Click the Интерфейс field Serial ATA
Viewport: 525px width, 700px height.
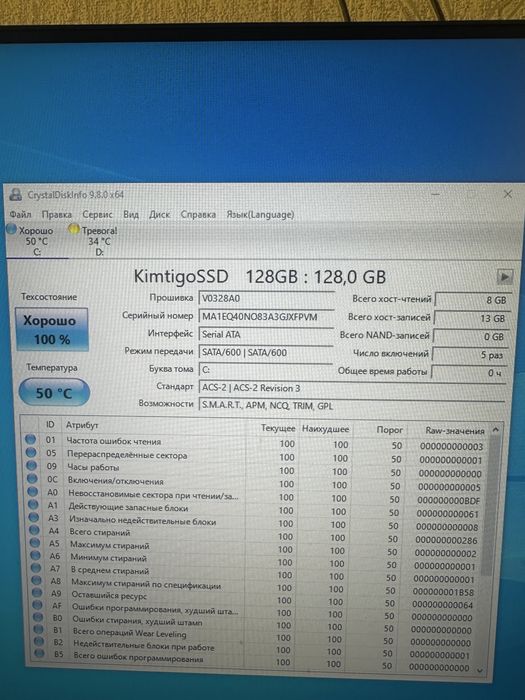click(x=266, y=334)
